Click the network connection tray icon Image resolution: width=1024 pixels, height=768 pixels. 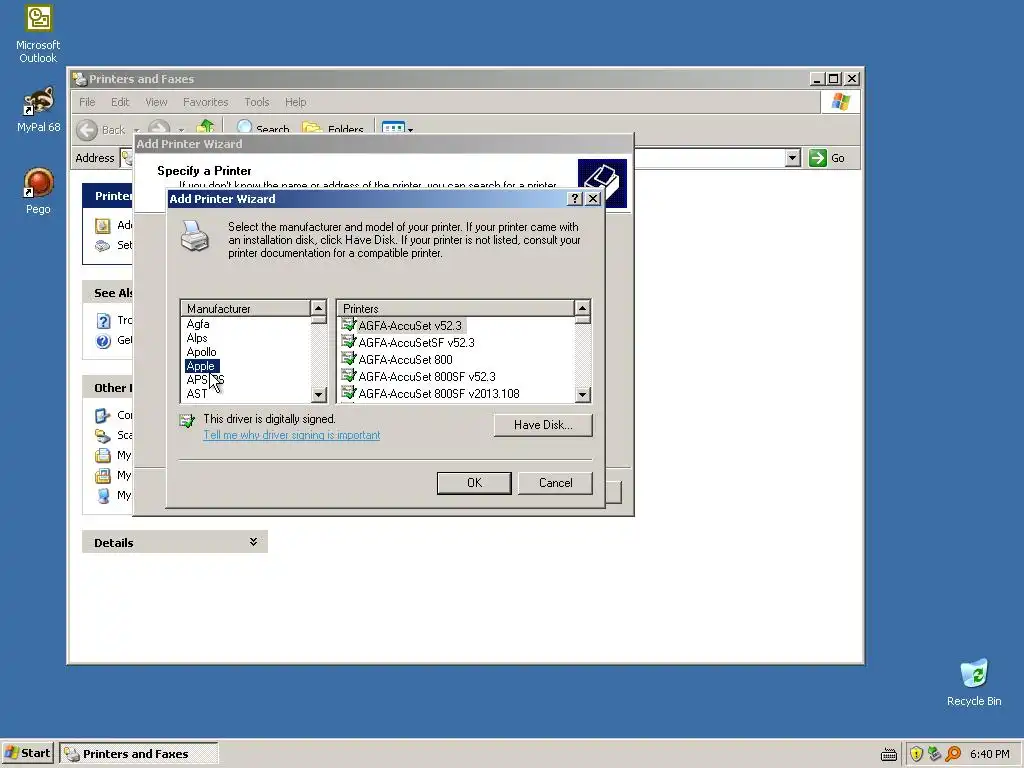935,754
